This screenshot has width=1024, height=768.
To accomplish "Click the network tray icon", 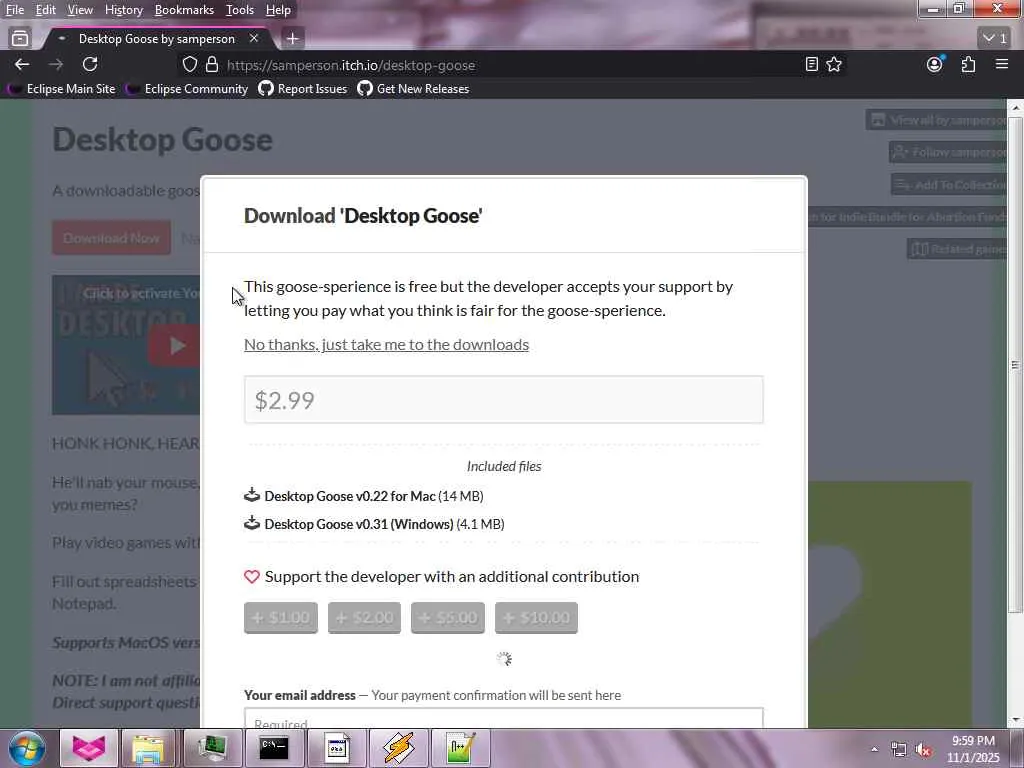I will [x=899, y=750].
